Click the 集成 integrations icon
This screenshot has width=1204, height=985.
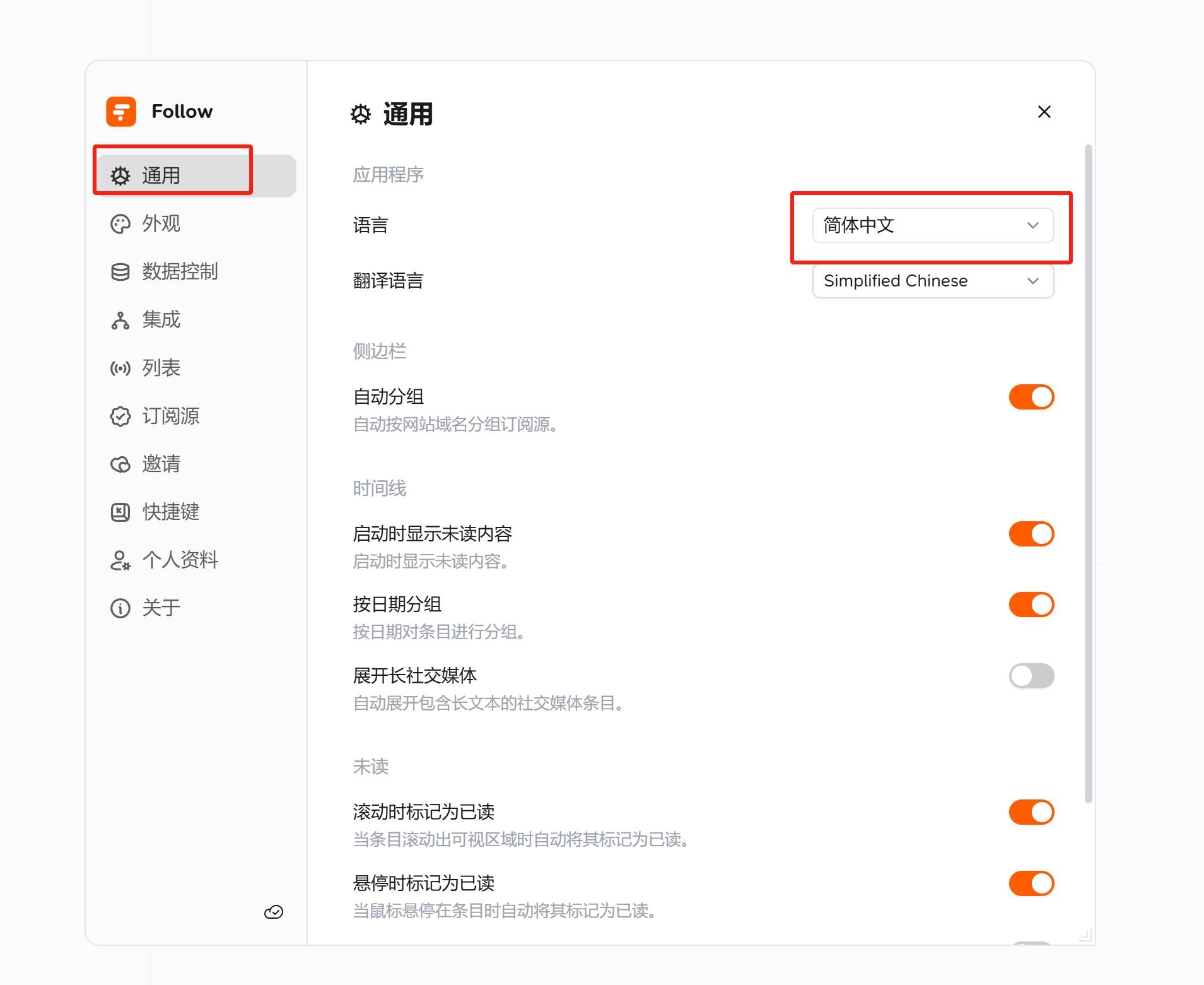(x=120, y=320)
